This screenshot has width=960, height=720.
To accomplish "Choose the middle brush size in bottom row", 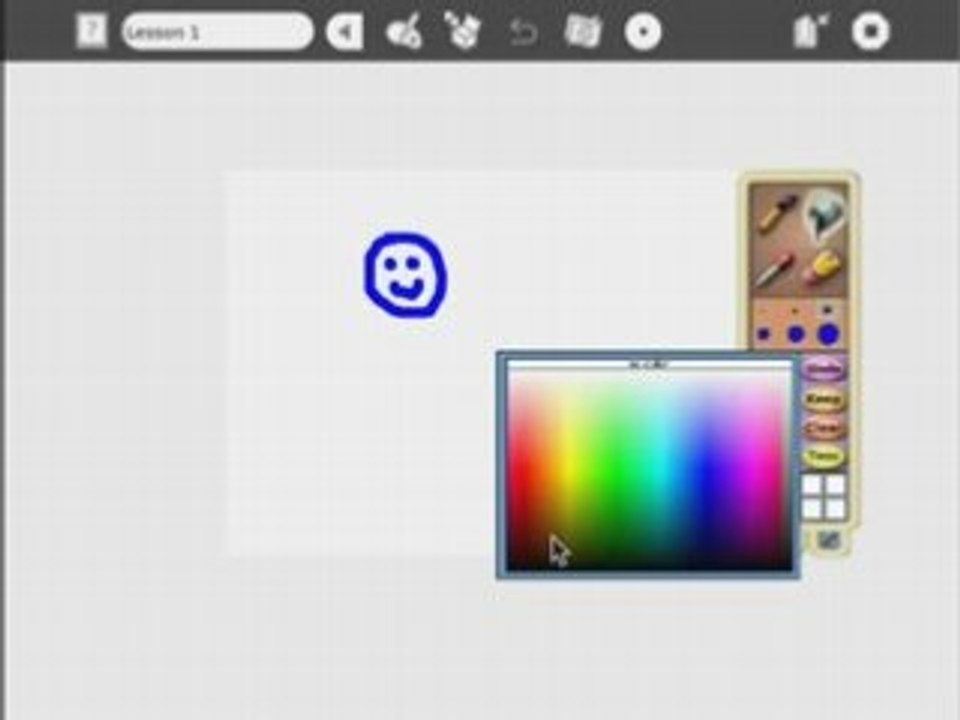I will 795,334.
